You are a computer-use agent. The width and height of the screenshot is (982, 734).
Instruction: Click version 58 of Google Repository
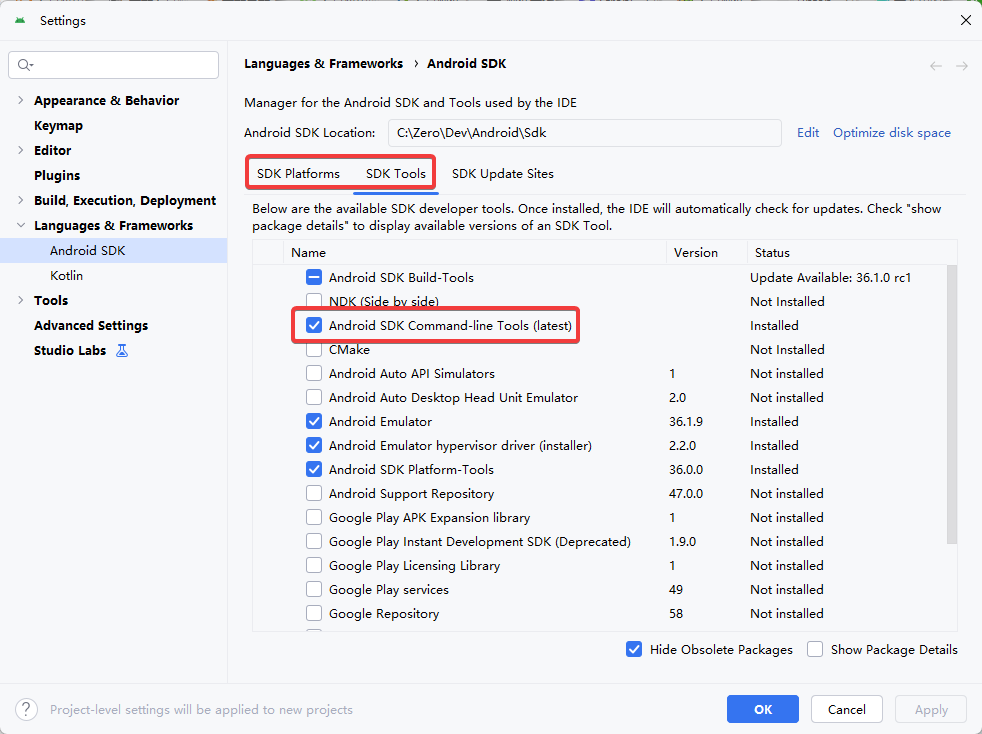pyautogui.click(x=676, y=614)
